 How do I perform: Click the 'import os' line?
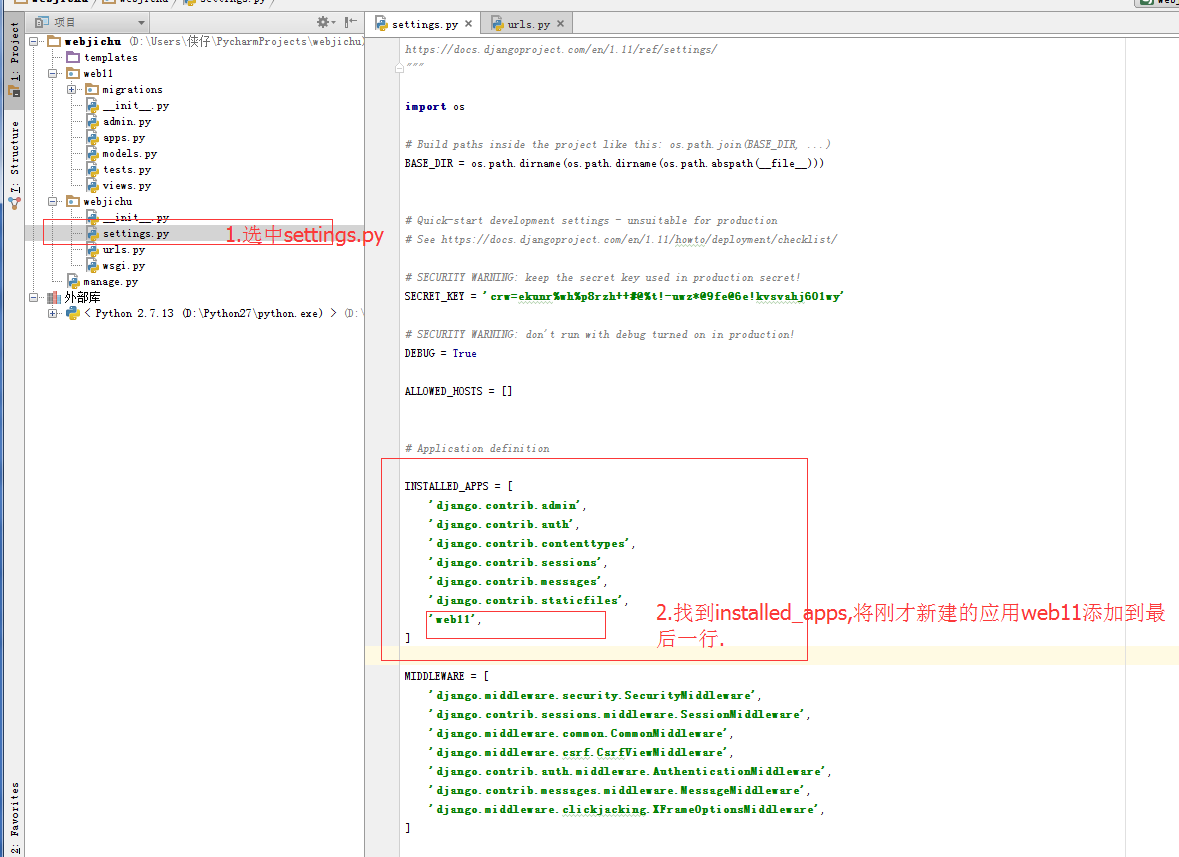[435, 107]
